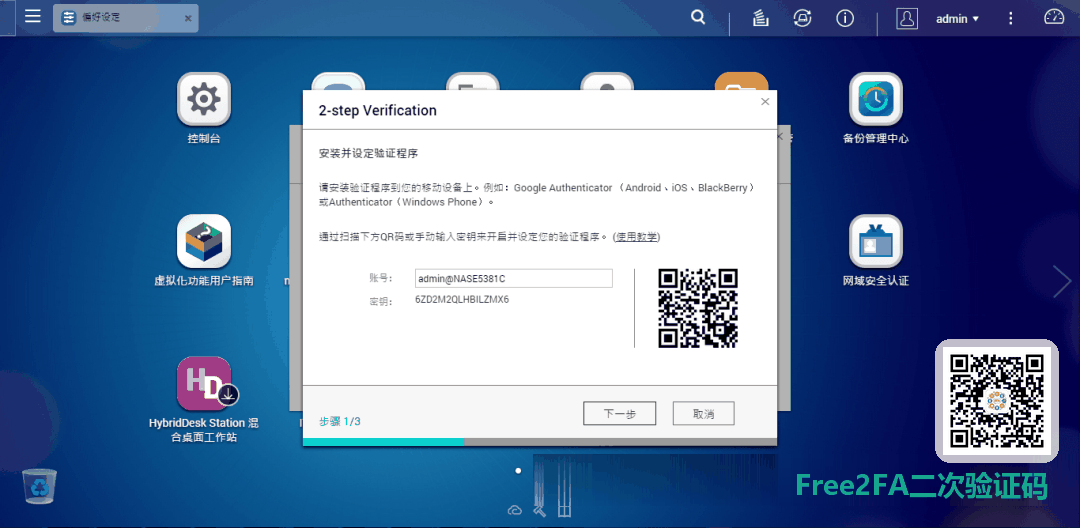Image resolution: width=1080 pixels, height=528 pixels.
Task: Close the 2-step Verification dialog
Action: point(765,102)
